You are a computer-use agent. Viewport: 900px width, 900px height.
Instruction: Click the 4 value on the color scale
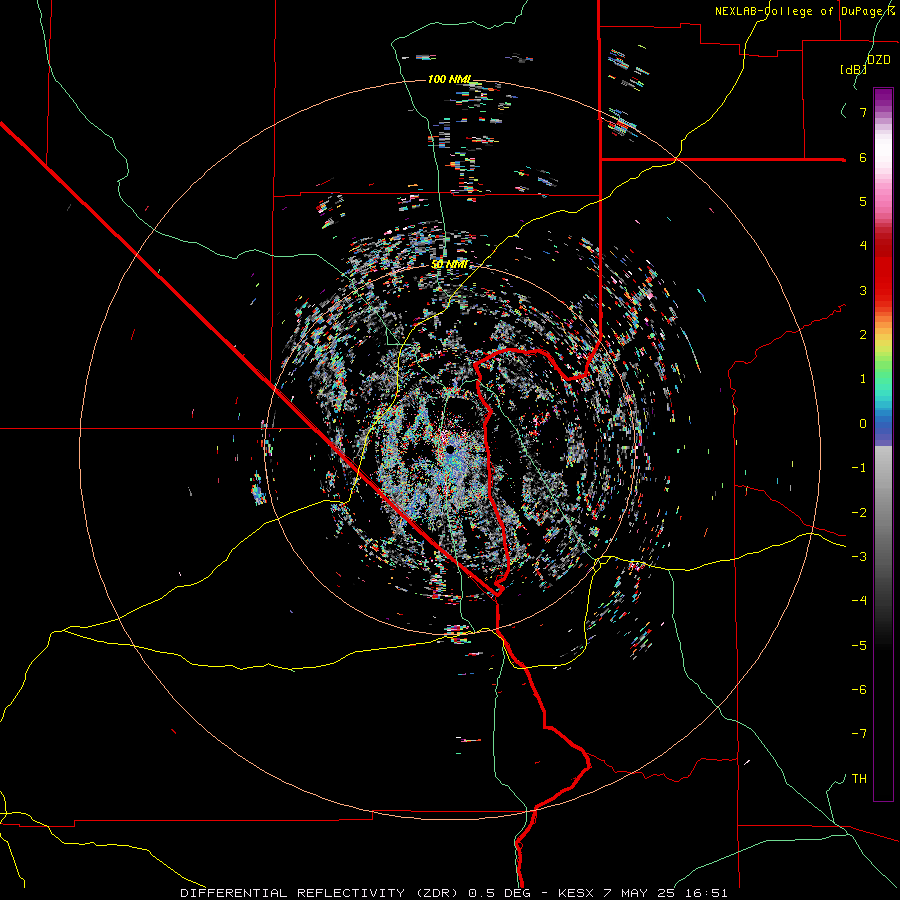coord(863,246)
